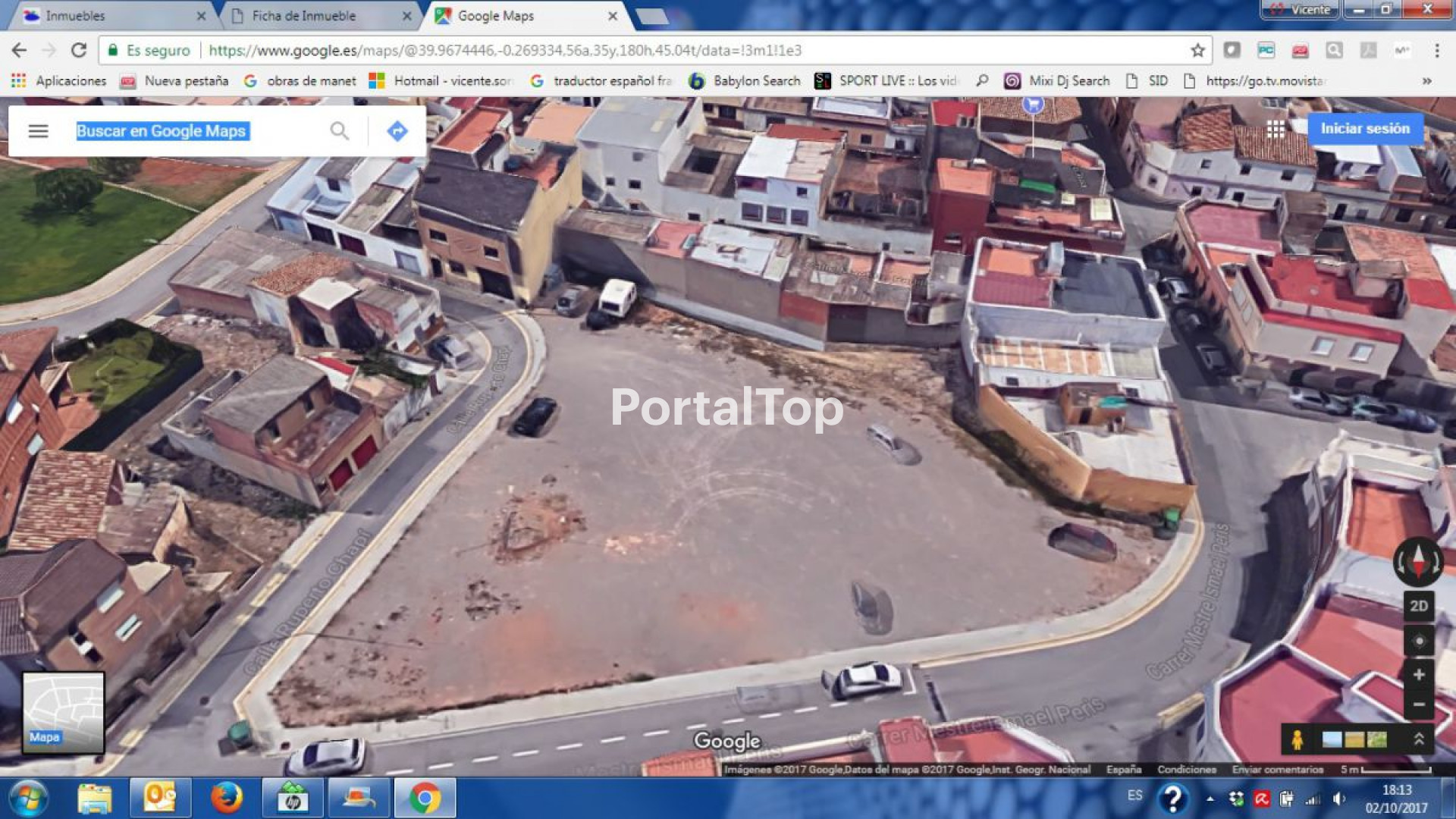
Task: Expand the imagery strip with double chevron
Action: [x=1418, y=739]
